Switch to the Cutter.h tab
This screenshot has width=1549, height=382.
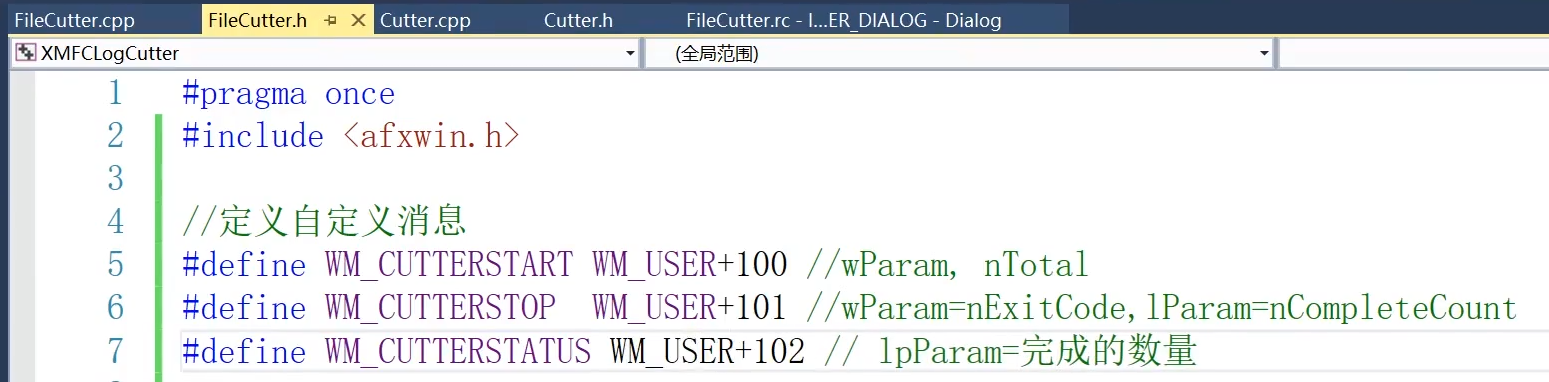tap(578, 20)
